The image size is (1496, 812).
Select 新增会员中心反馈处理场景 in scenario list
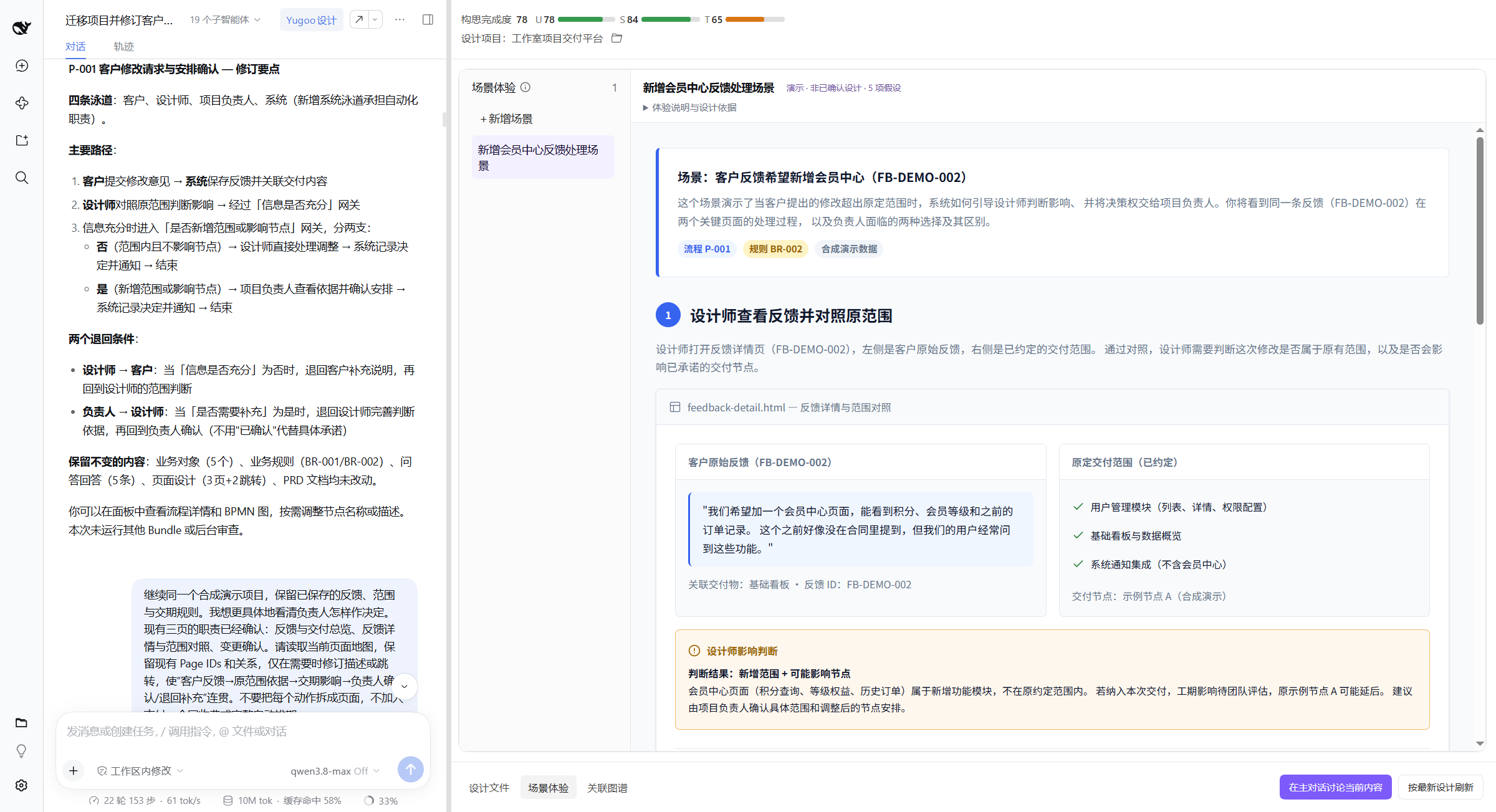543,158
